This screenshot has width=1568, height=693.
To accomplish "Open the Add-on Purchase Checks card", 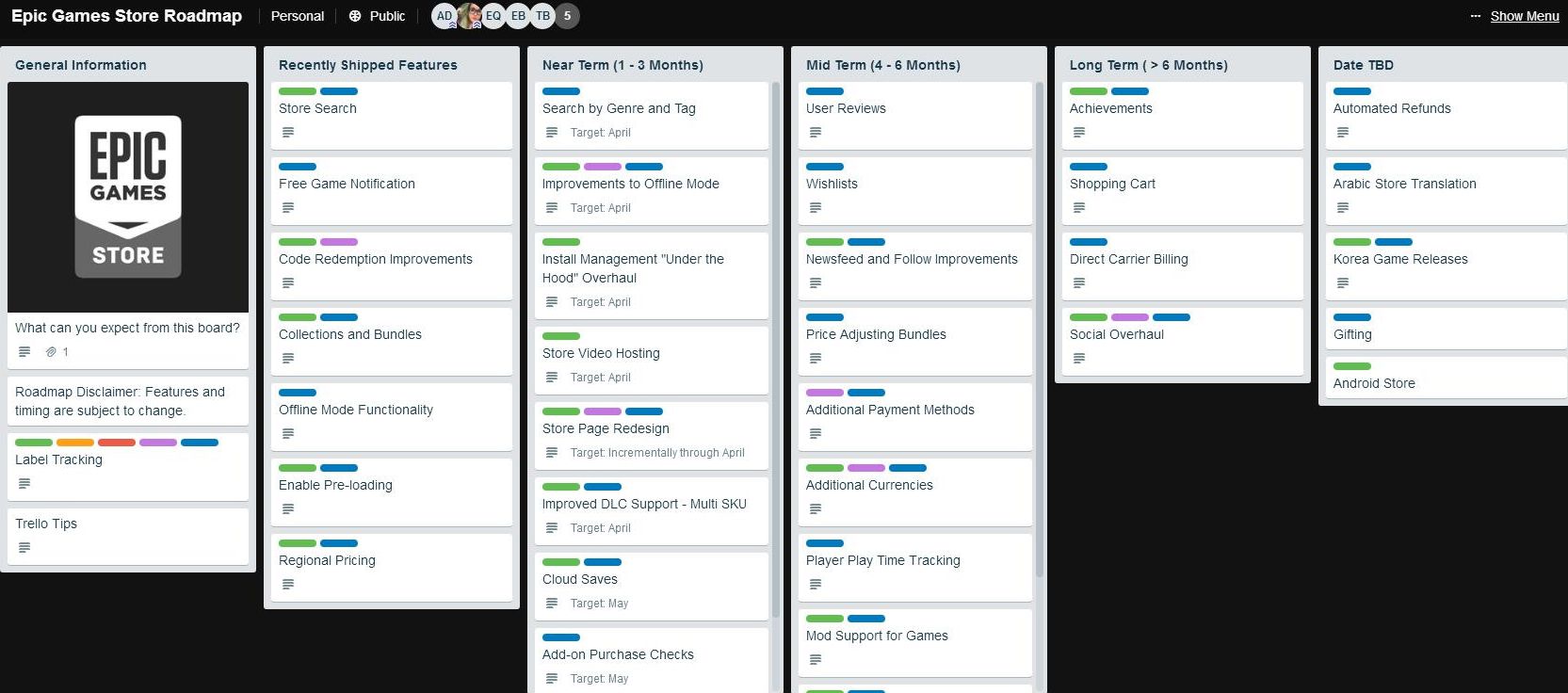I will (652, 661).
